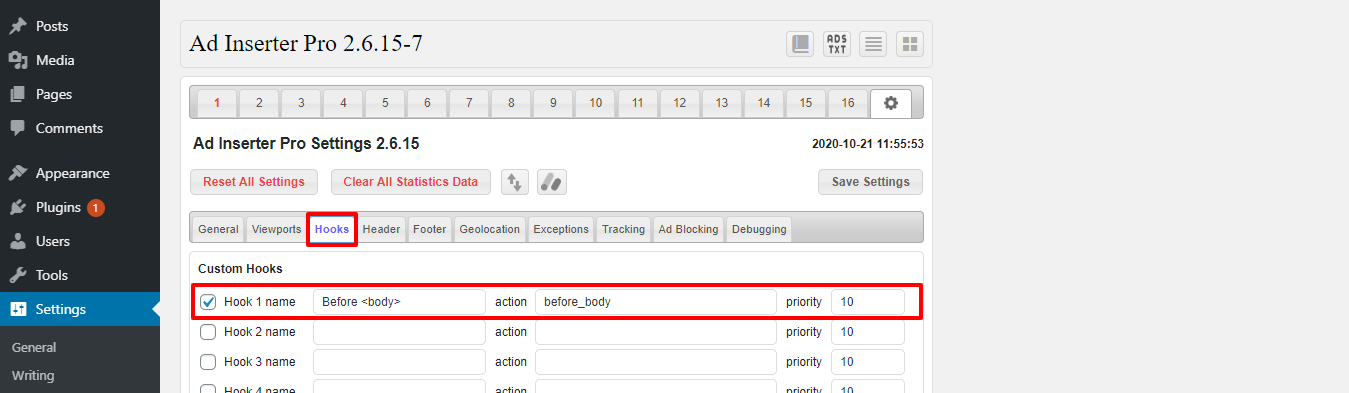Screen dimensions: 1349x393
Task: Switch to the Hooks tab
Action: 332,229
